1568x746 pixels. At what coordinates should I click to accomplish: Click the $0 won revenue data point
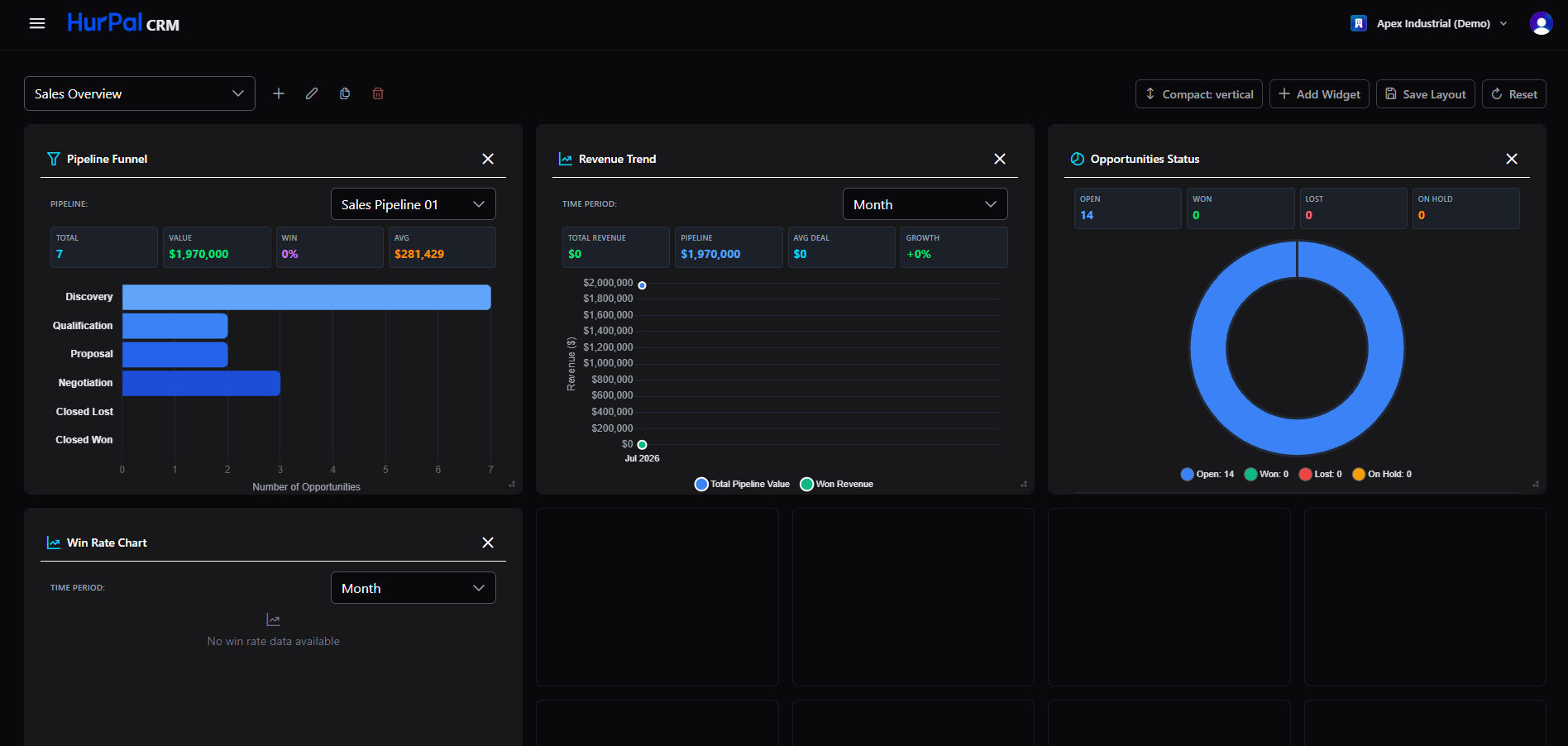pyautogui.click(x=642, y=445)
